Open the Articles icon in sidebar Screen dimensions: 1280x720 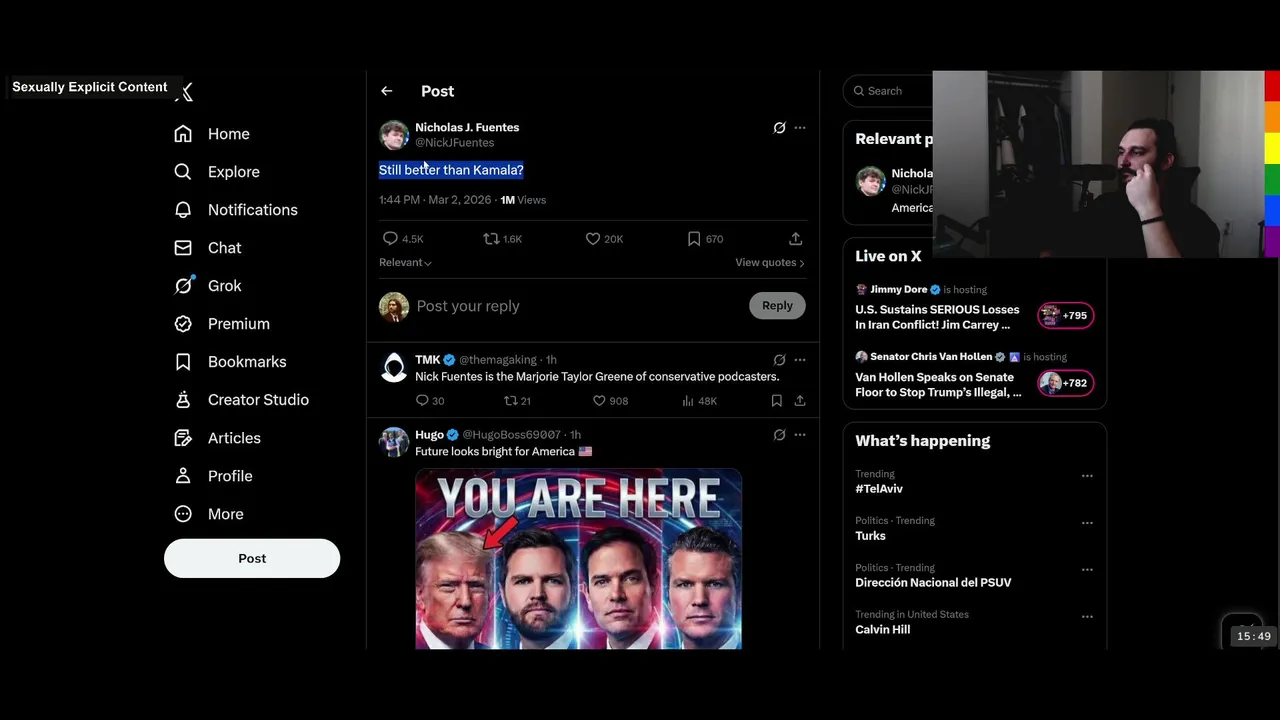pyautogui.click(x=183, y=438)
